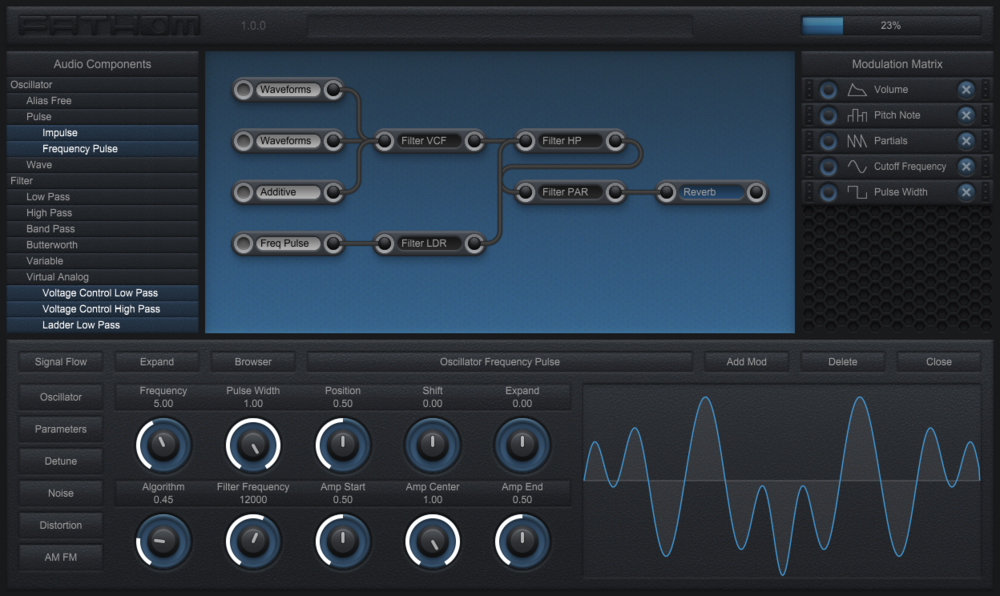Select the Freq Pulse node label
The width and height of the screenshot is (1000, 596).
(288, 243)
